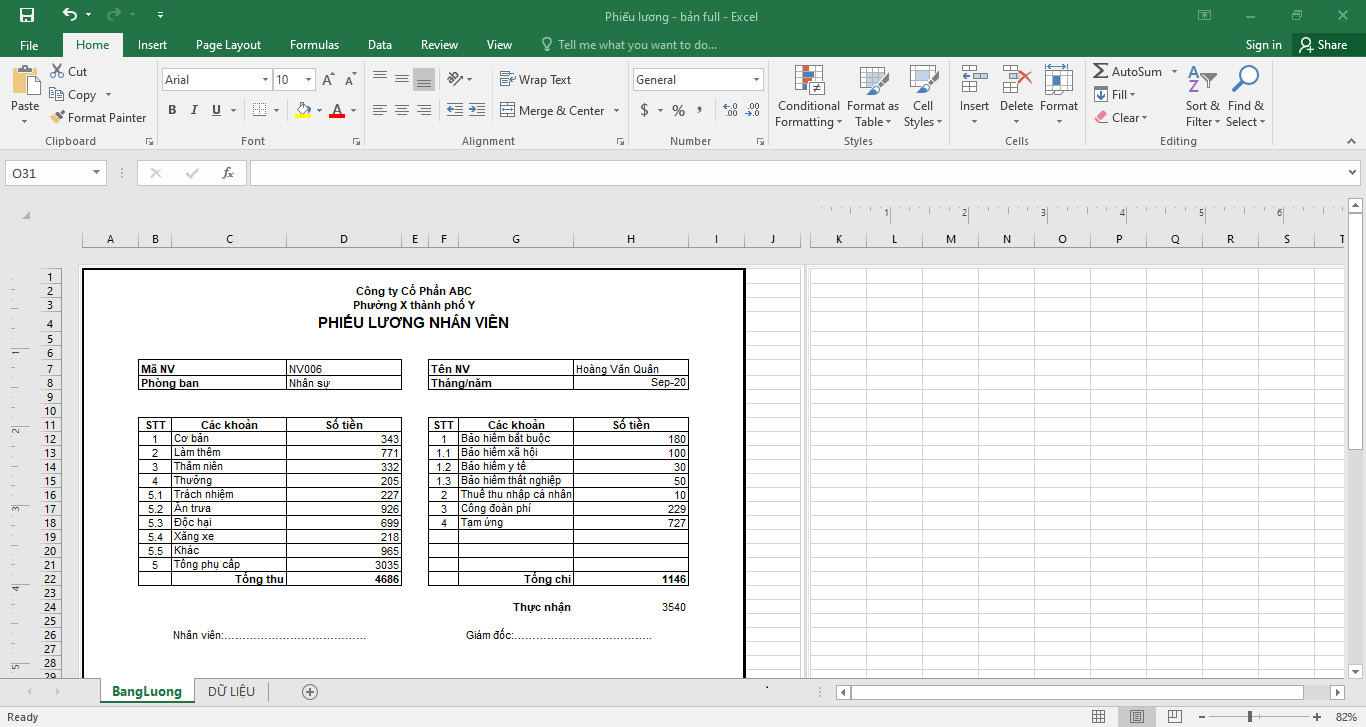The height and width of the screenshot is (727, 1366).
Task: Copy the selection
Action: click(73, 95)
